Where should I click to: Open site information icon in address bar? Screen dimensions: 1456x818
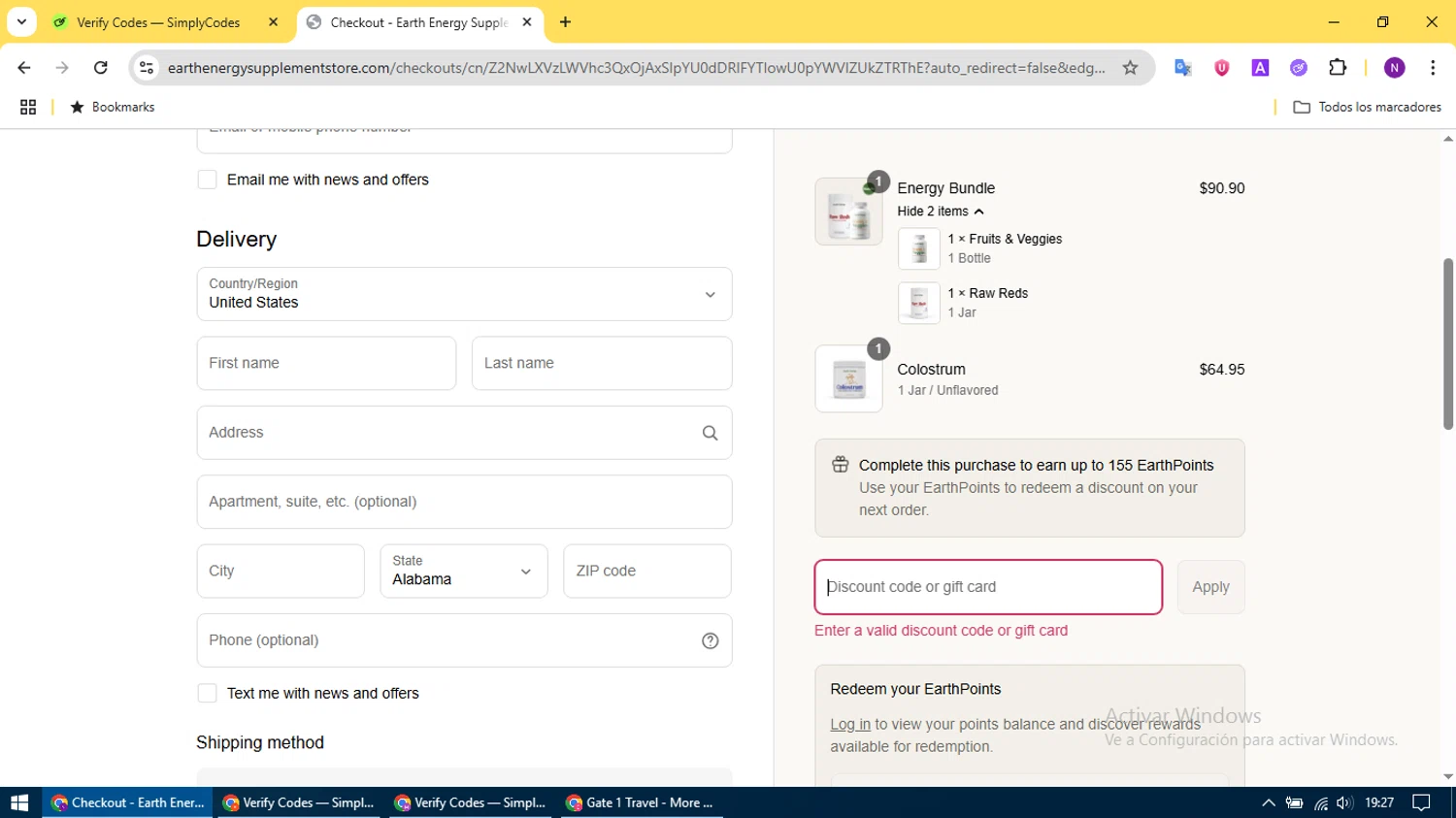[147, 68]
